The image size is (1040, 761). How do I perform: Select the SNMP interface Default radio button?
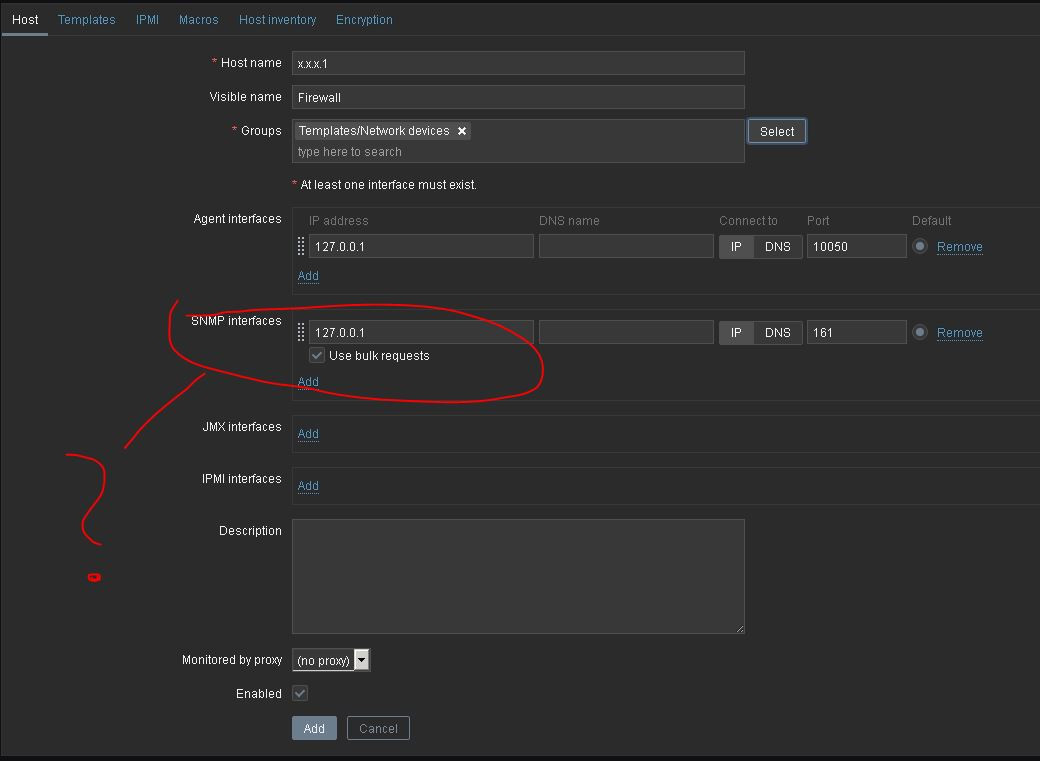tap(920, 333)
